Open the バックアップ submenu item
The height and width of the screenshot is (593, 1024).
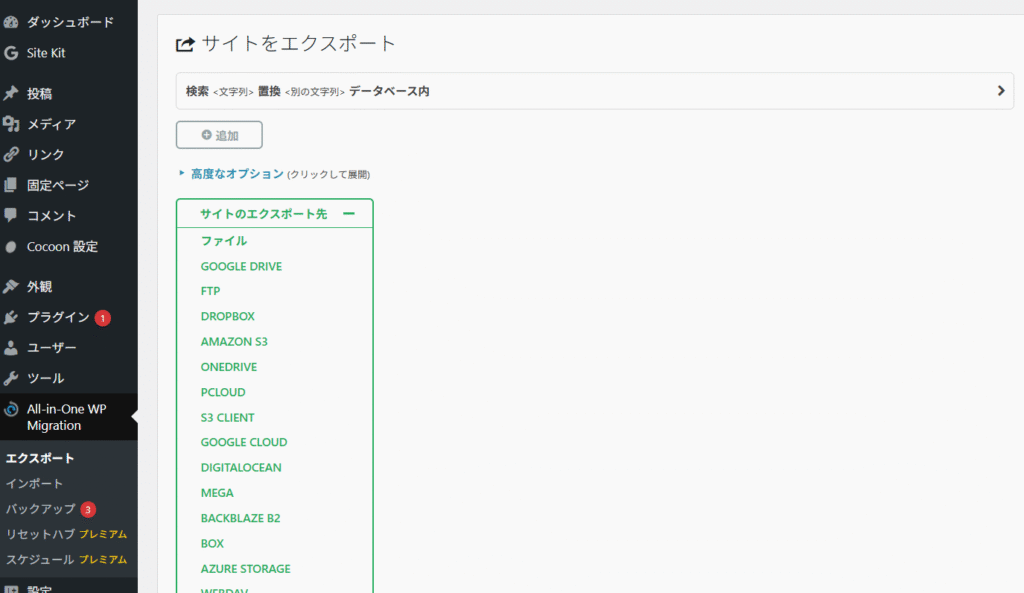click(40, 509)
